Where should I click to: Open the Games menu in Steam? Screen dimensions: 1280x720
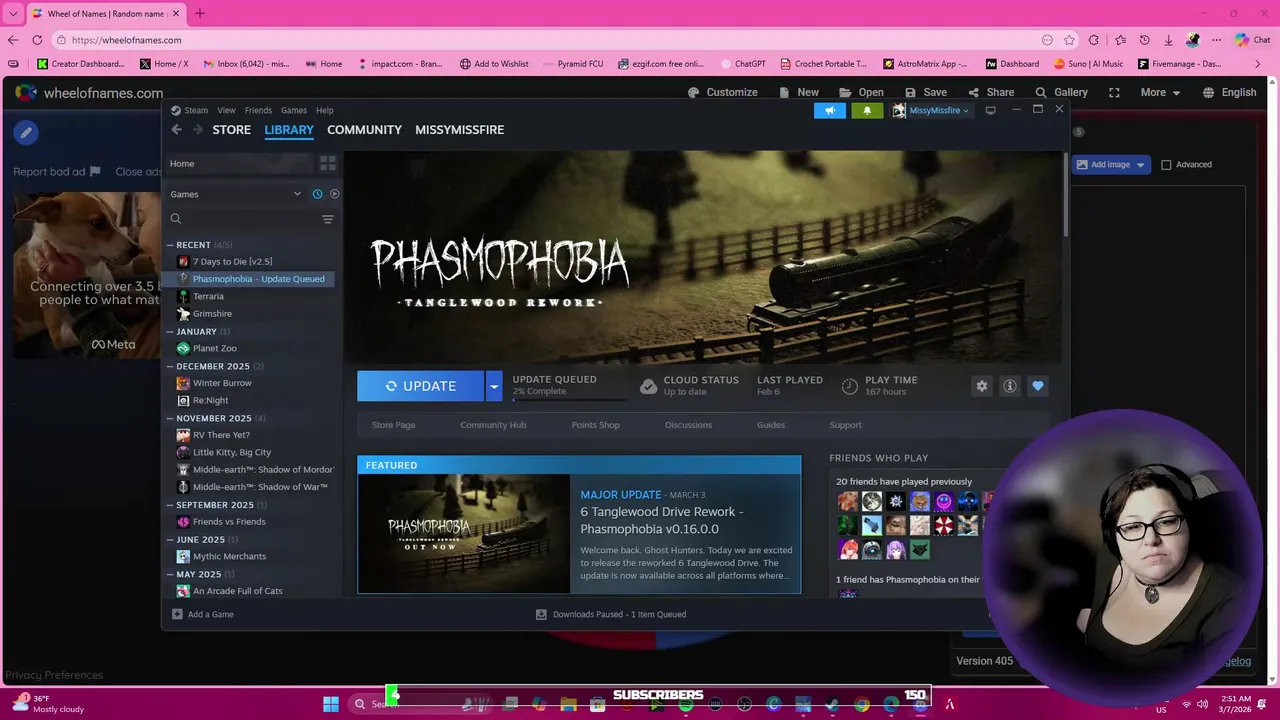coord(294,110)
